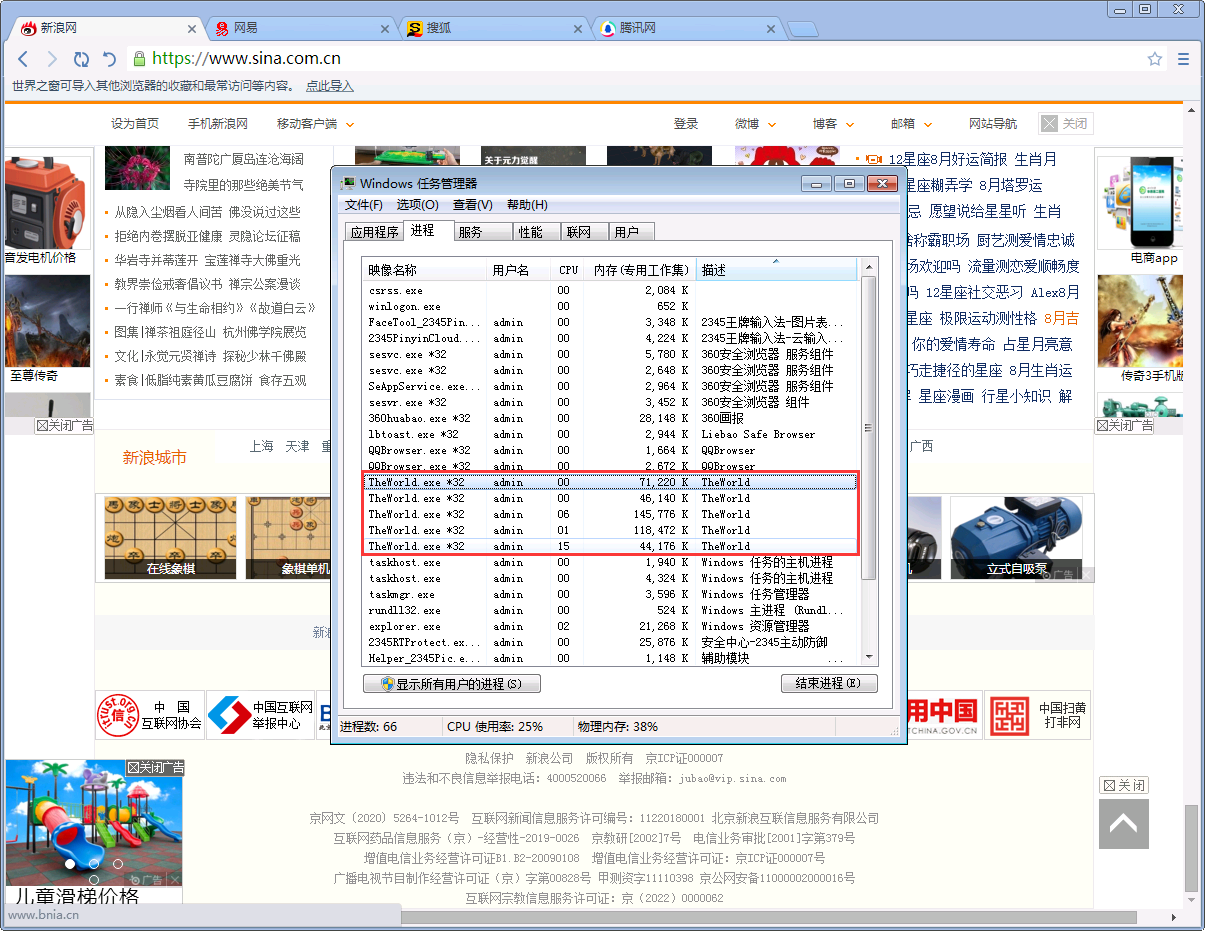
Task: Open a new browser tab
Action: coord(804,28)
